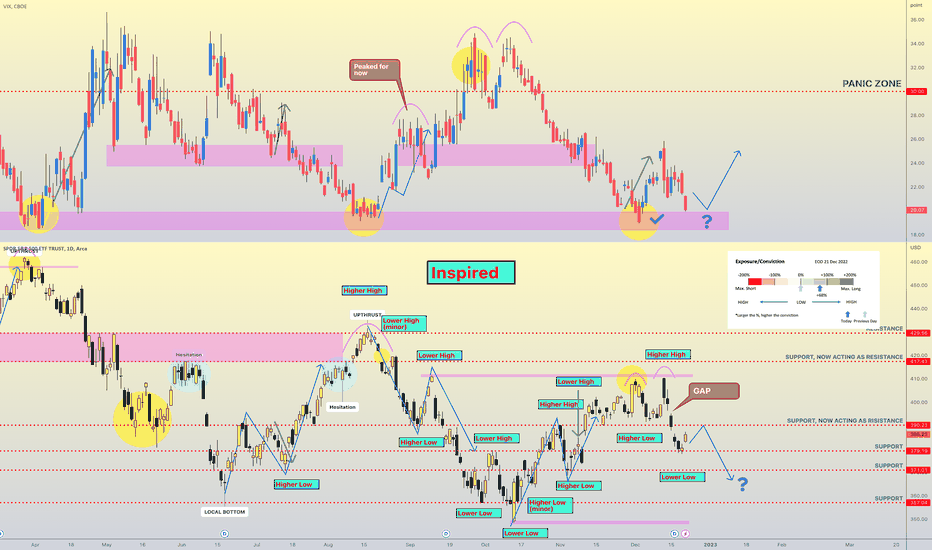The image size is (932, 550).
Task: Select the dark gray Max. Long swatch
Action: pos(847,282)
